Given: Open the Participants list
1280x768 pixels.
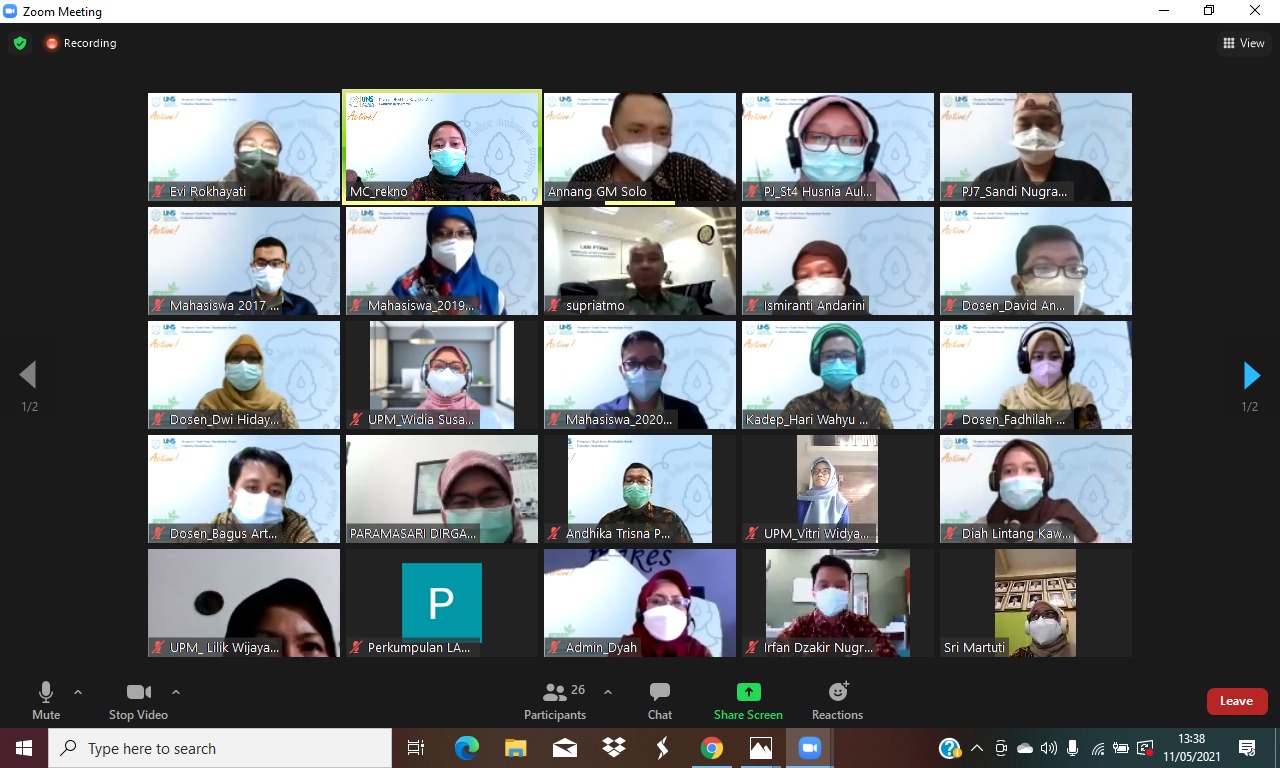Looking at the screenshot, I should point(555,700).
